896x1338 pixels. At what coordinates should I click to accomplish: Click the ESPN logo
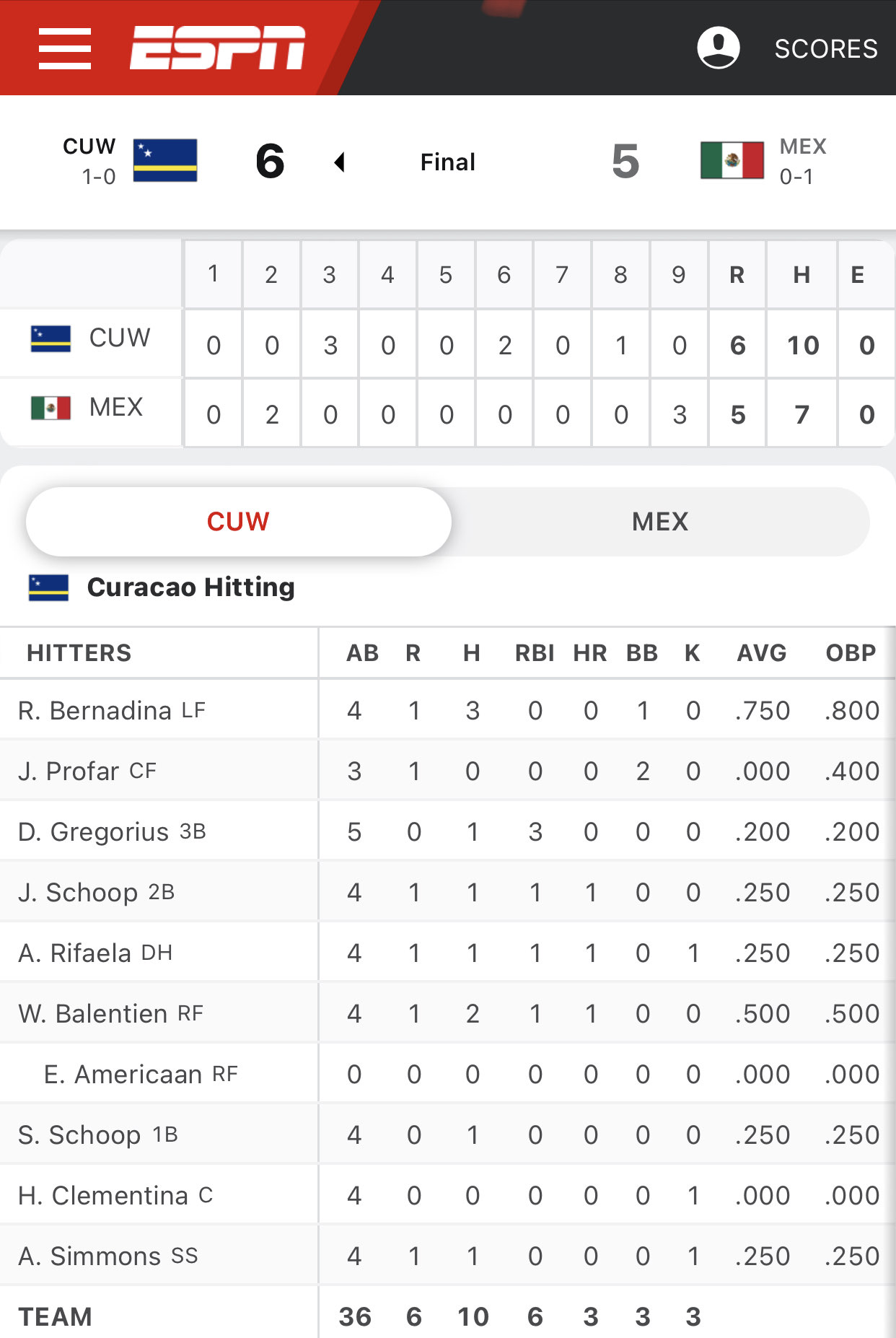click(x=217, y=48)
